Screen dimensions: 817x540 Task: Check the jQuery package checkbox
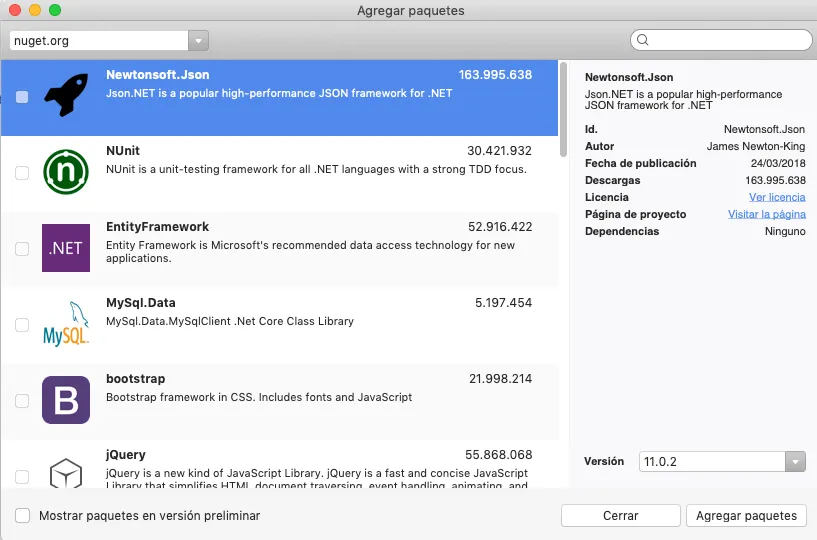(22, 476)
